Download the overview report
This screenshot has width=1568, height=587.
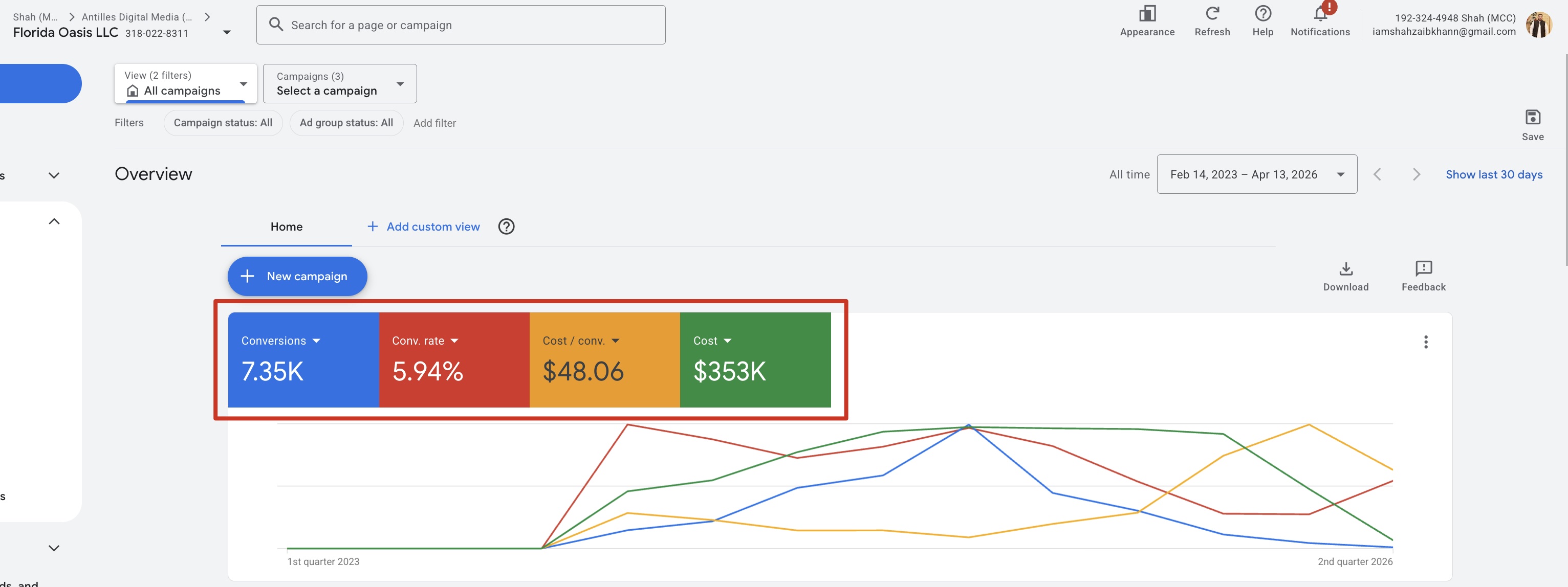[x=1345, y=276]
